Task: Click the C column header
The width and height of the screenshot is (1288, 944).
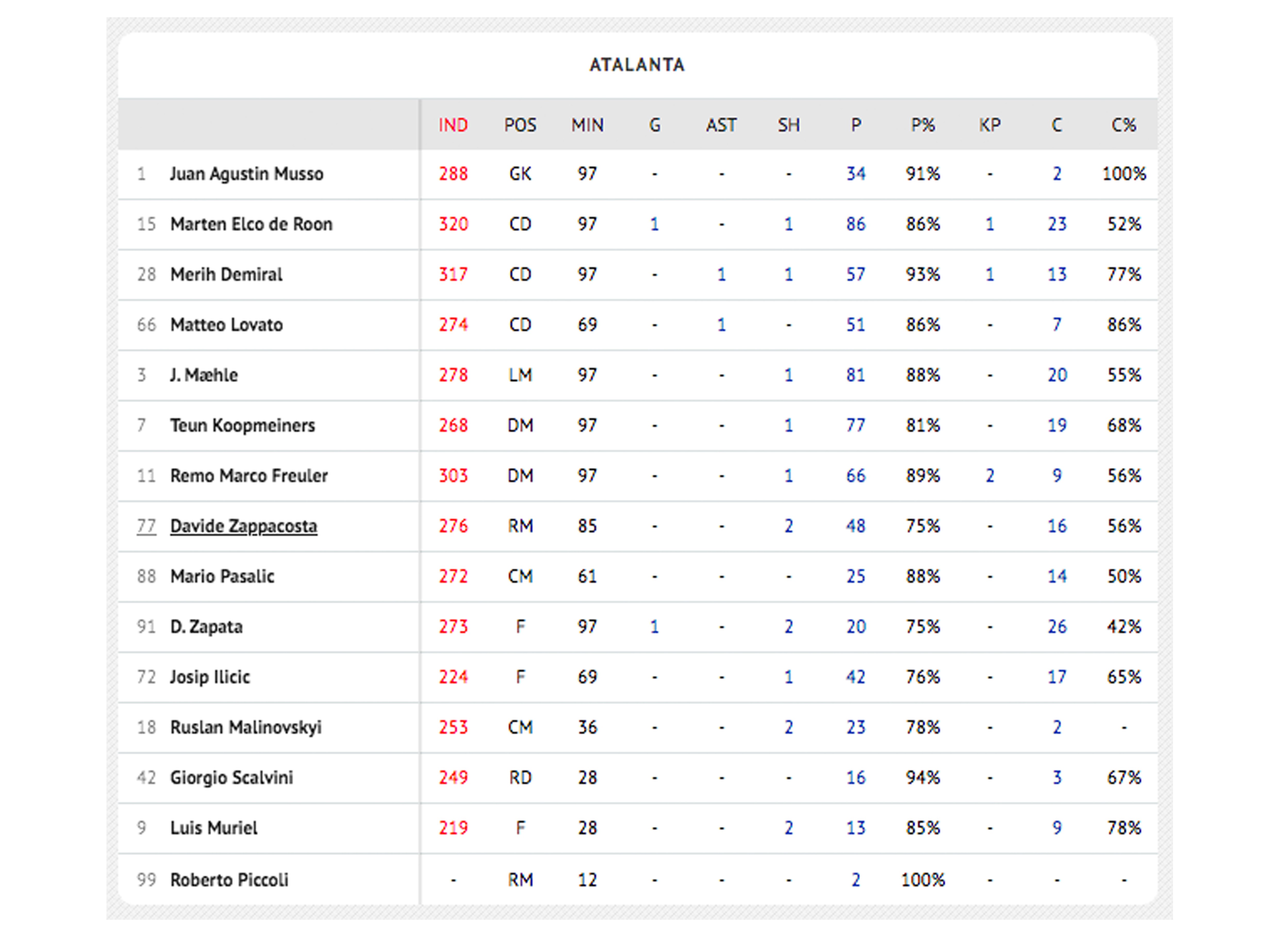Action: [x=1057, y=125]
